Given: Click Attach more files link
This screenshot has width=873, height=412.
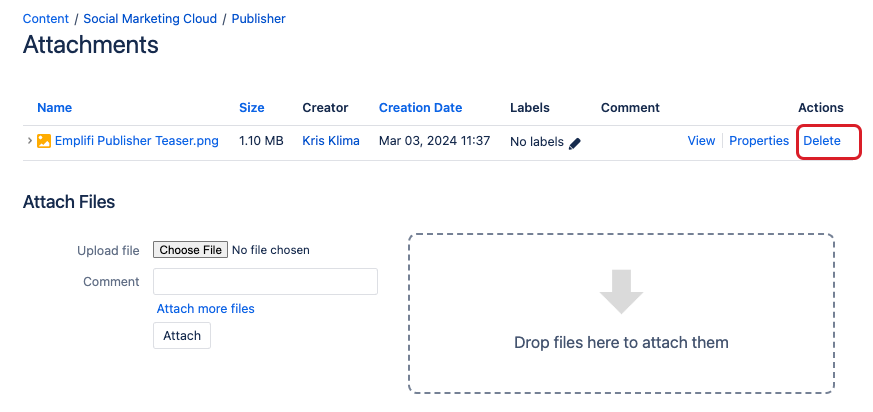Looking at the screenshot, I should [x=205, y=308].
